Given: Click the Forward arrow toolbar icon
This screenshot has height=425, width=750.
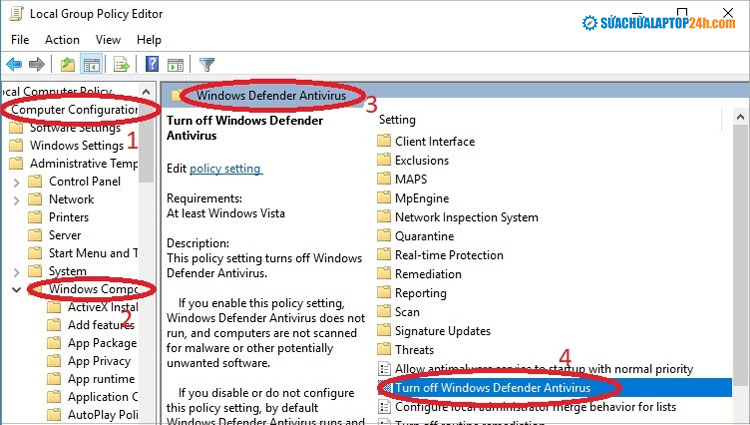Looking at the screenshot, I should tap(38, 65).
